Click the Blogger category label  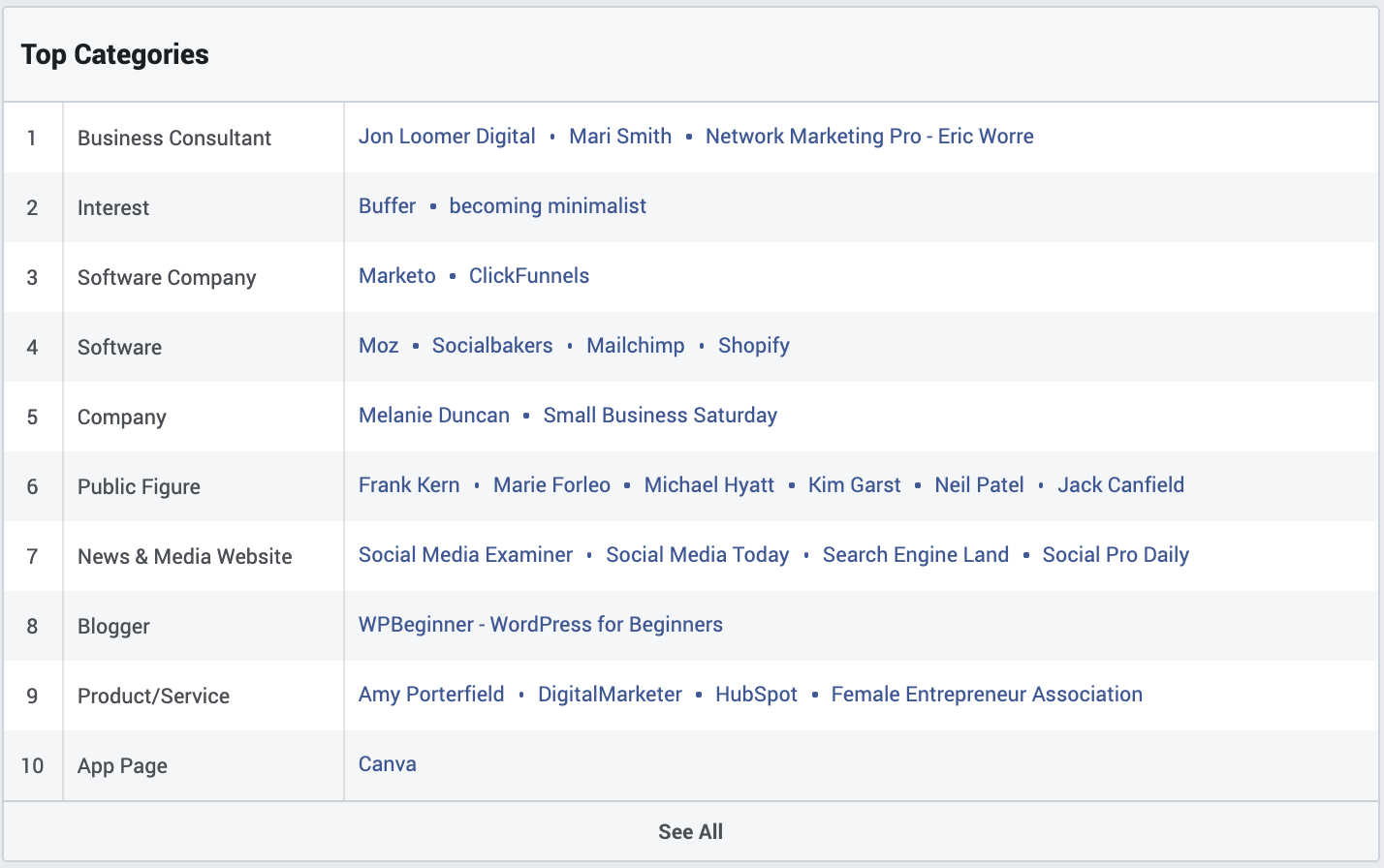114,627
